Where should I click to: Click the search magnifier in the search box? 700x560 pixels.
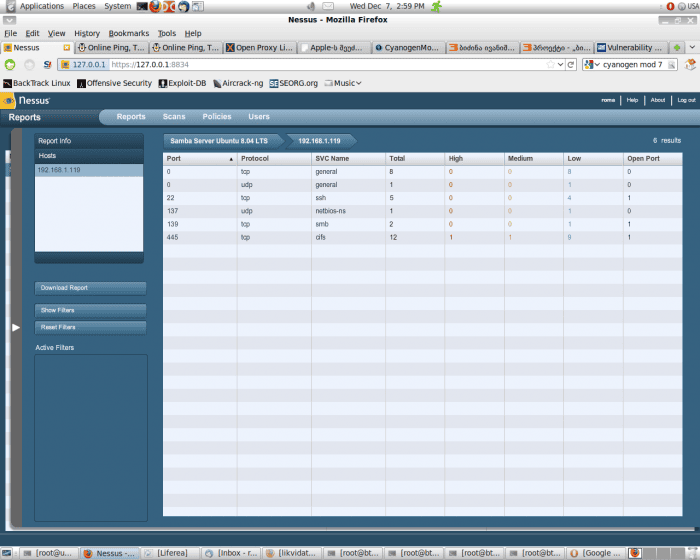click(671, 65)
